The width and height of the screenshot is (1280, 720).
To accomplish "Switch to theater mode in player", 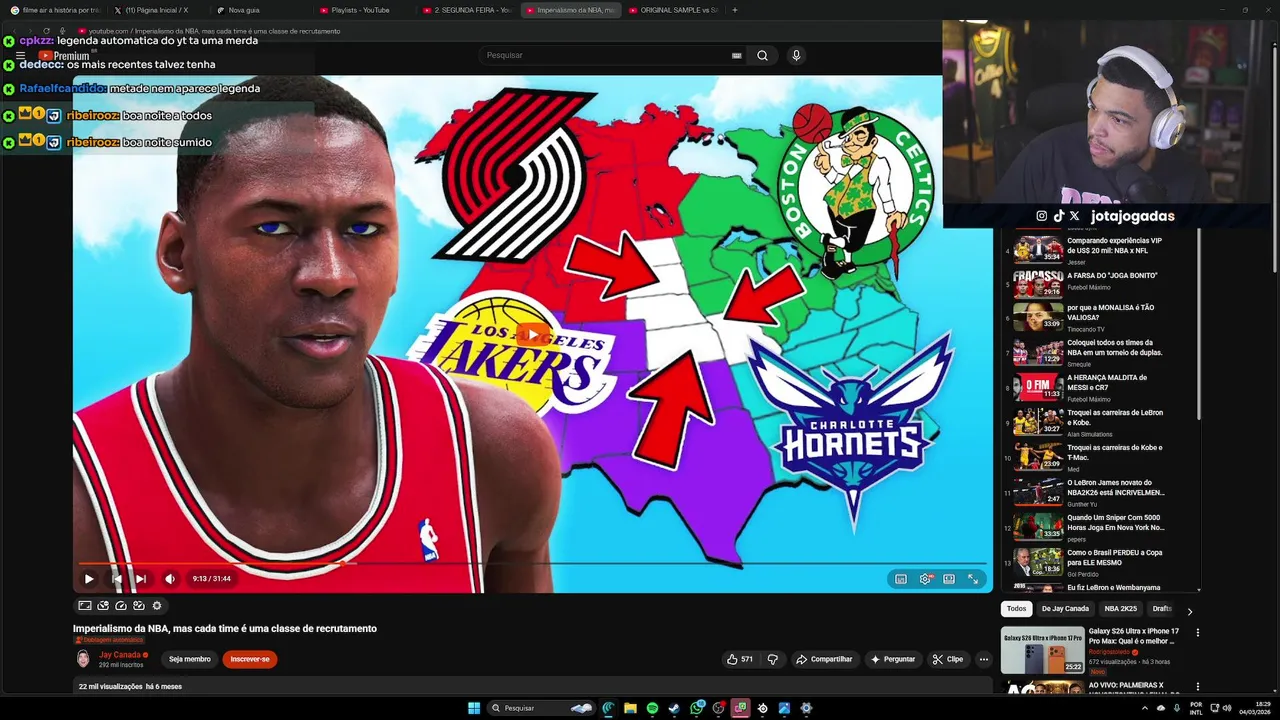I will tap(949, 578).
